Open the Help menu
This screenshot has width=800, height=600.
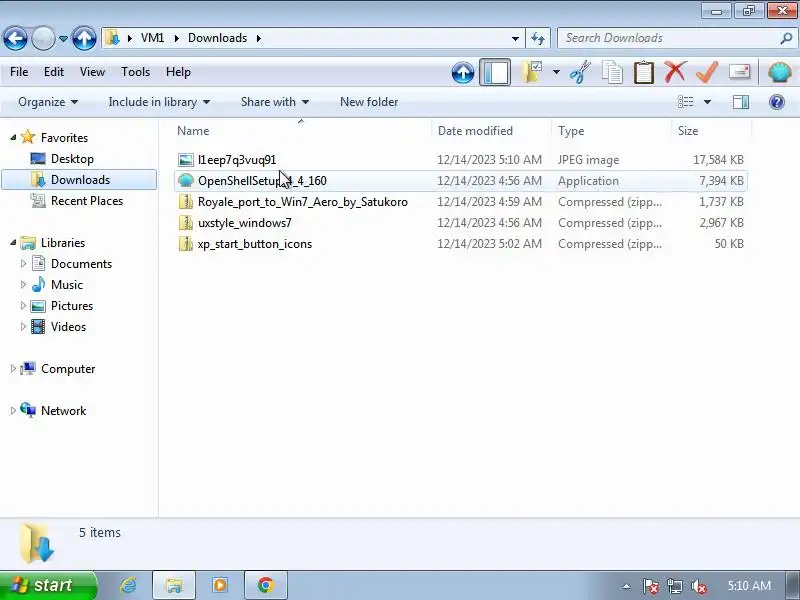(178, 72)
